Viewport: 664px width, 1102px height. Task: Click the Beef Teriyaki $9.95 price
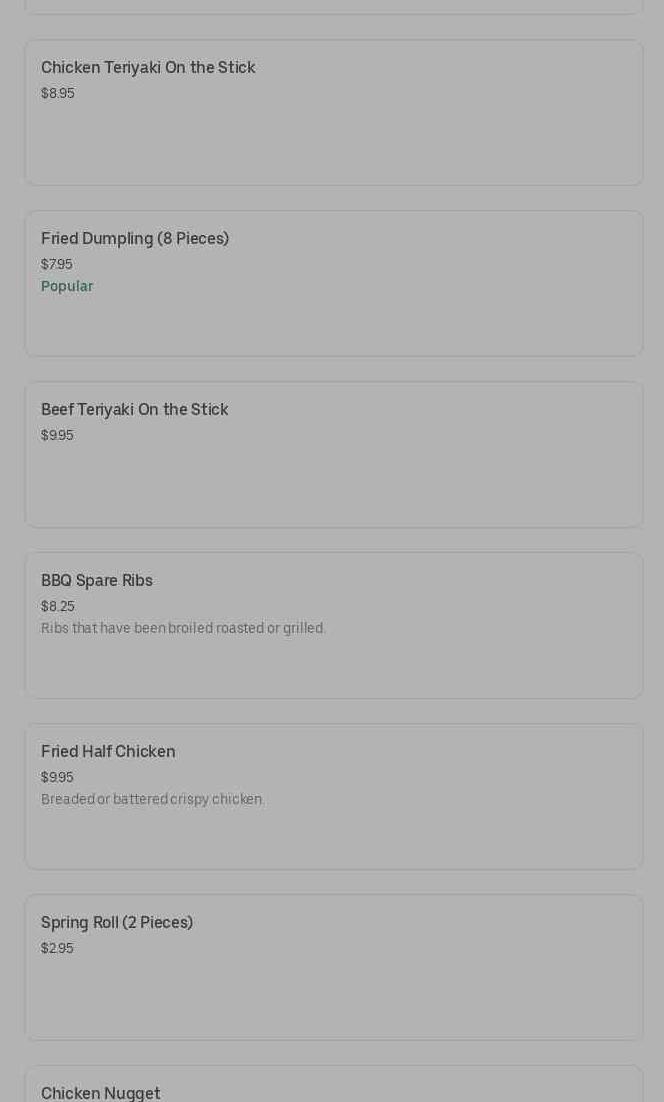(x=57, y=435)
